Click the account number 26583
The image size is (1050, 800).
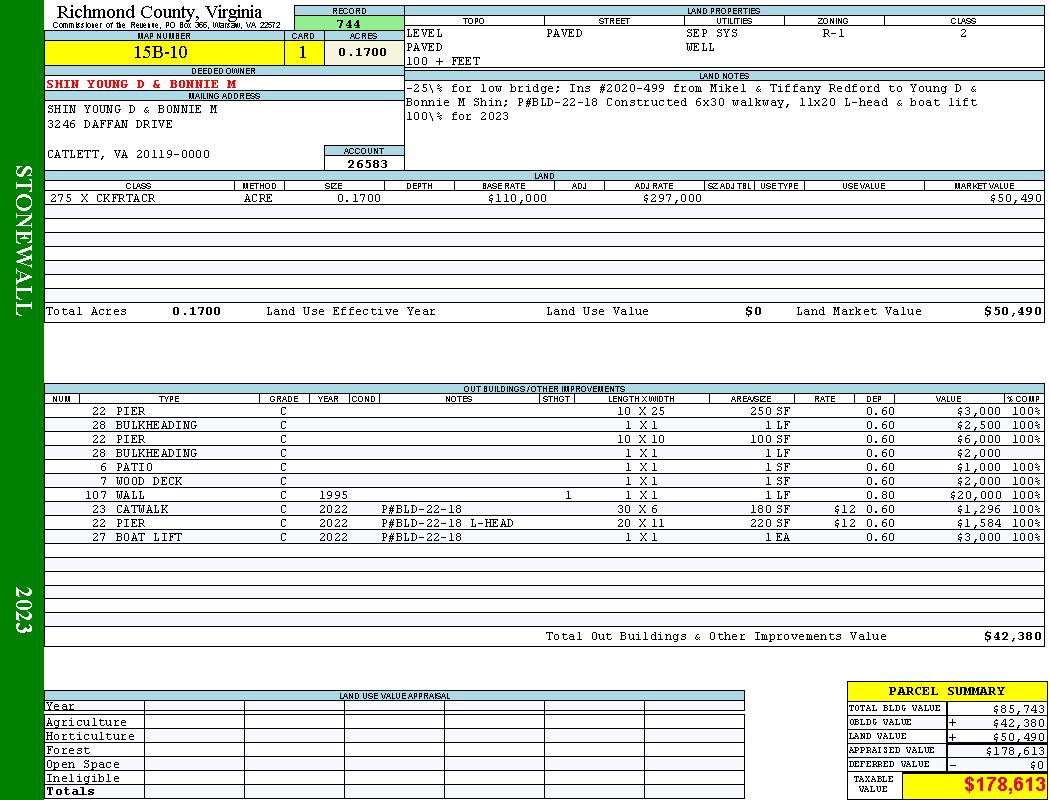coord(367,163)
